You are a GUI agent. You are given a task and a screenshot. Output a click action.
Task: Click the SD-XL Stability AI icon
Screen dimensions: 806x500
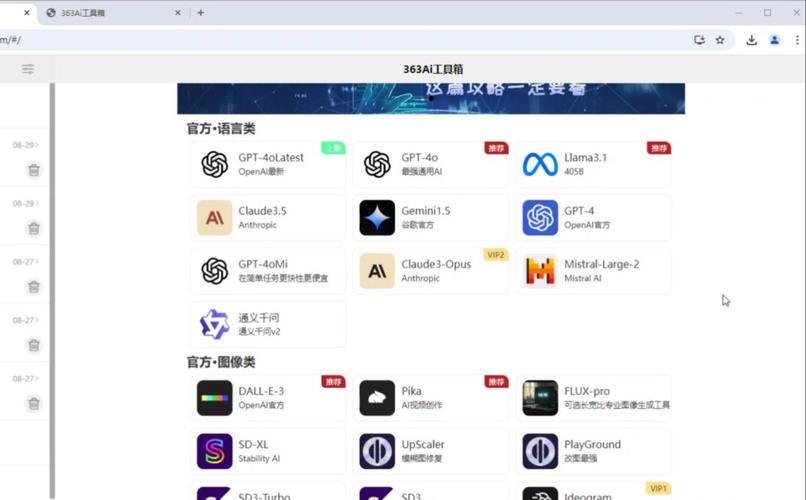pyautogui.click(x=214, y=451)
